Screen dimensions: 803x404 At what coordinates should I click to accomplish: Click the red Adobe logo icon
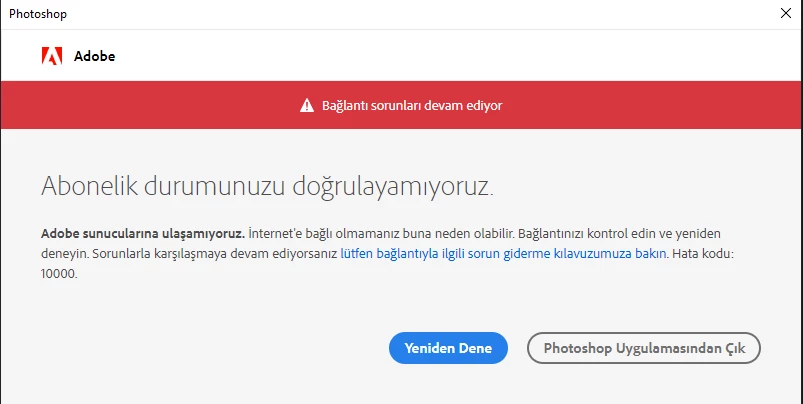[x=52, y=56]
